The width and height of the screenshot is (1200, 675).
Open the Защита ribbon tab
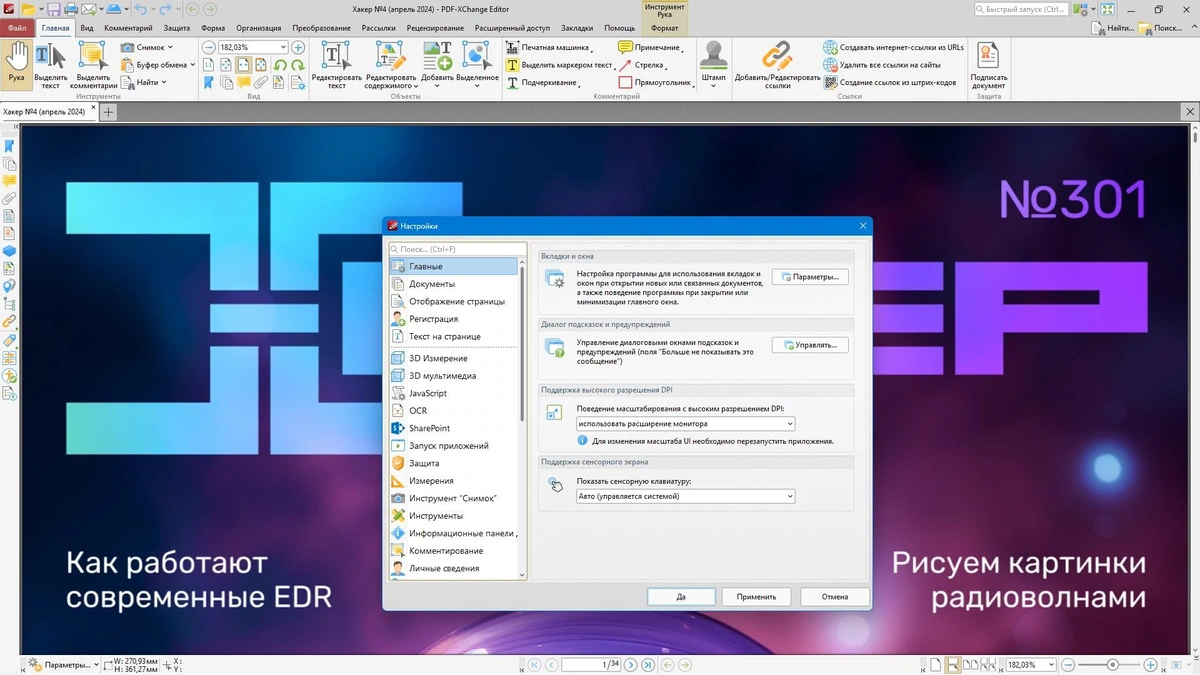[176, 28]
